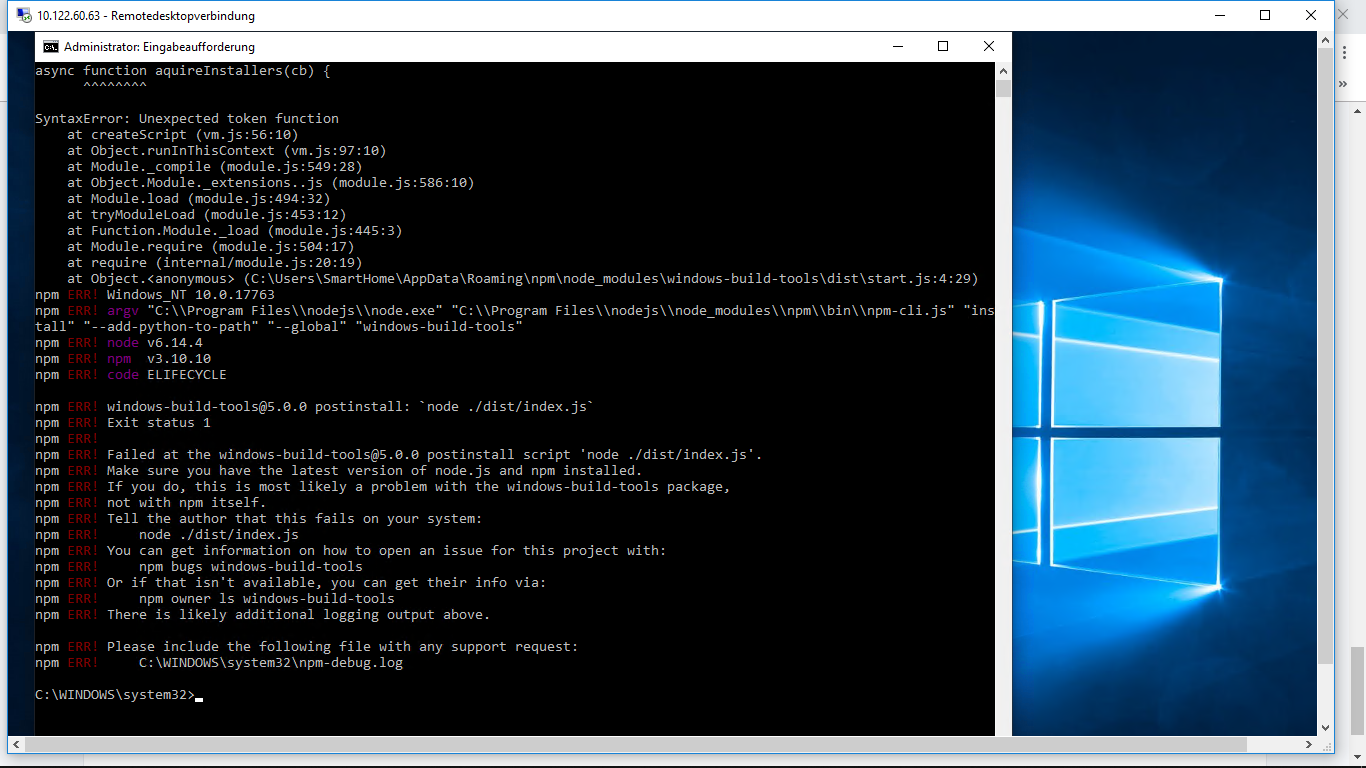The height and width of the screenshot is (768, 1366).
Task: Click the remote desktop vertical scrollbar down arrow
Action: point(1326,728)
